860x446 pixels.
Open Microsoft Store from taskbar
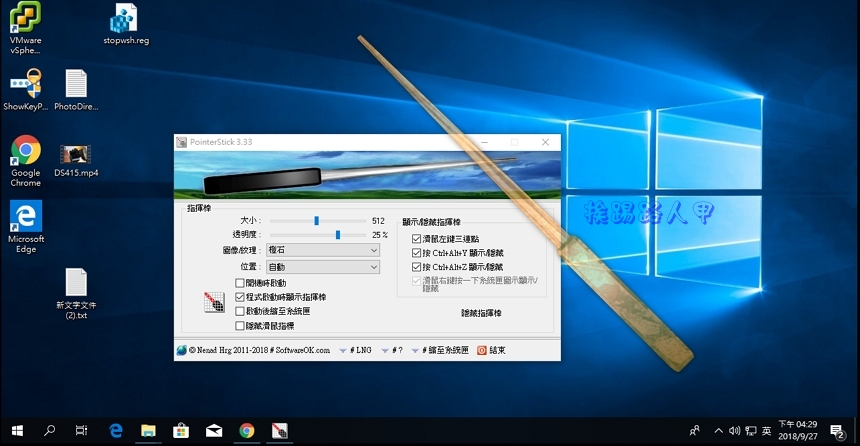181,431
